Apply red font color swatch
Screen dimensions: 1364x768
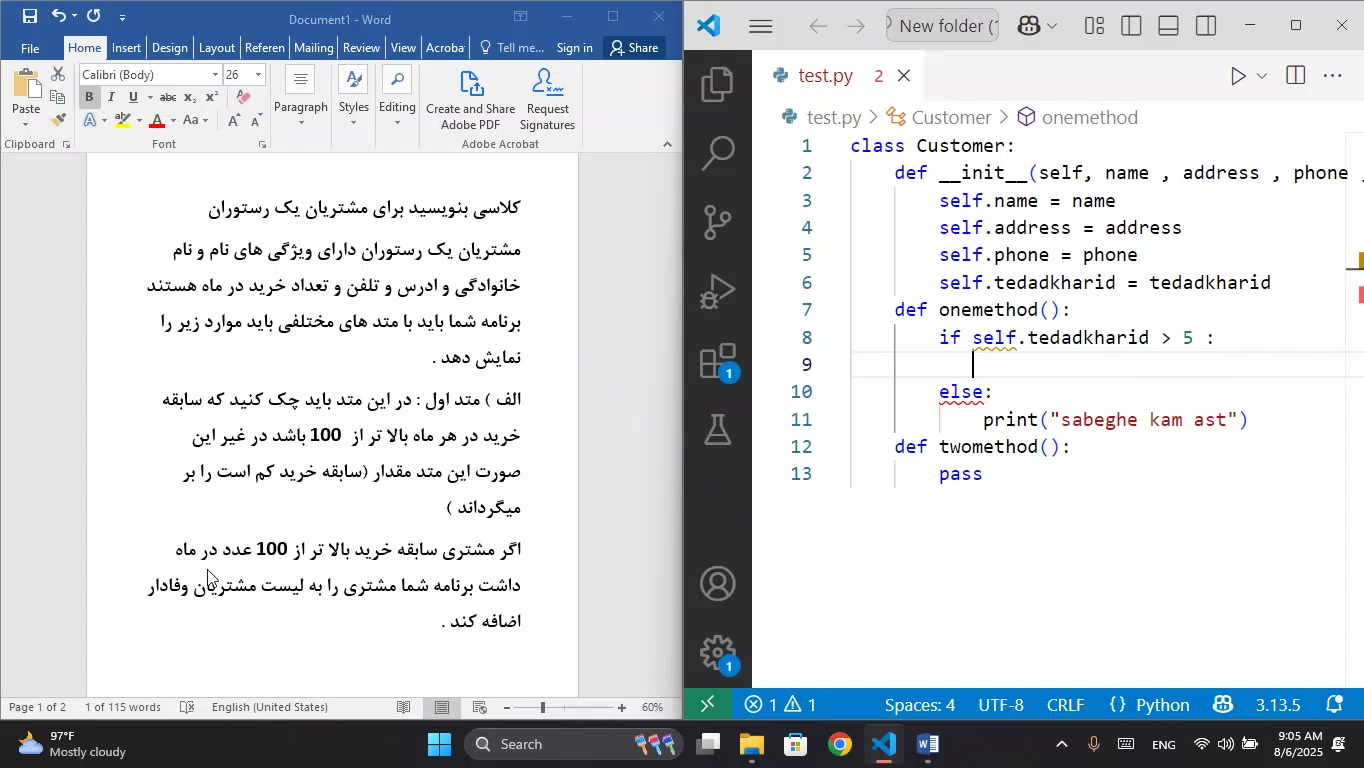tap(157, 121)
